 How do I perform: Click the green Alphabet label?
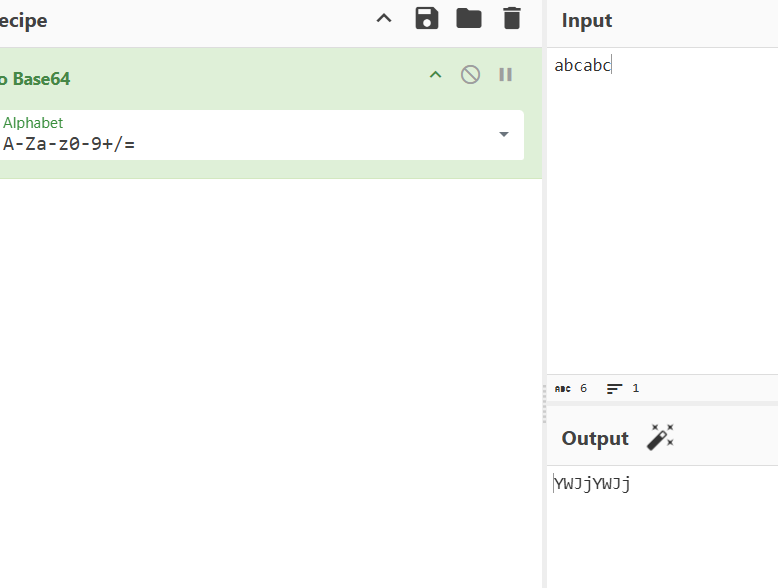pyautogui.click(x=33, y=123)
